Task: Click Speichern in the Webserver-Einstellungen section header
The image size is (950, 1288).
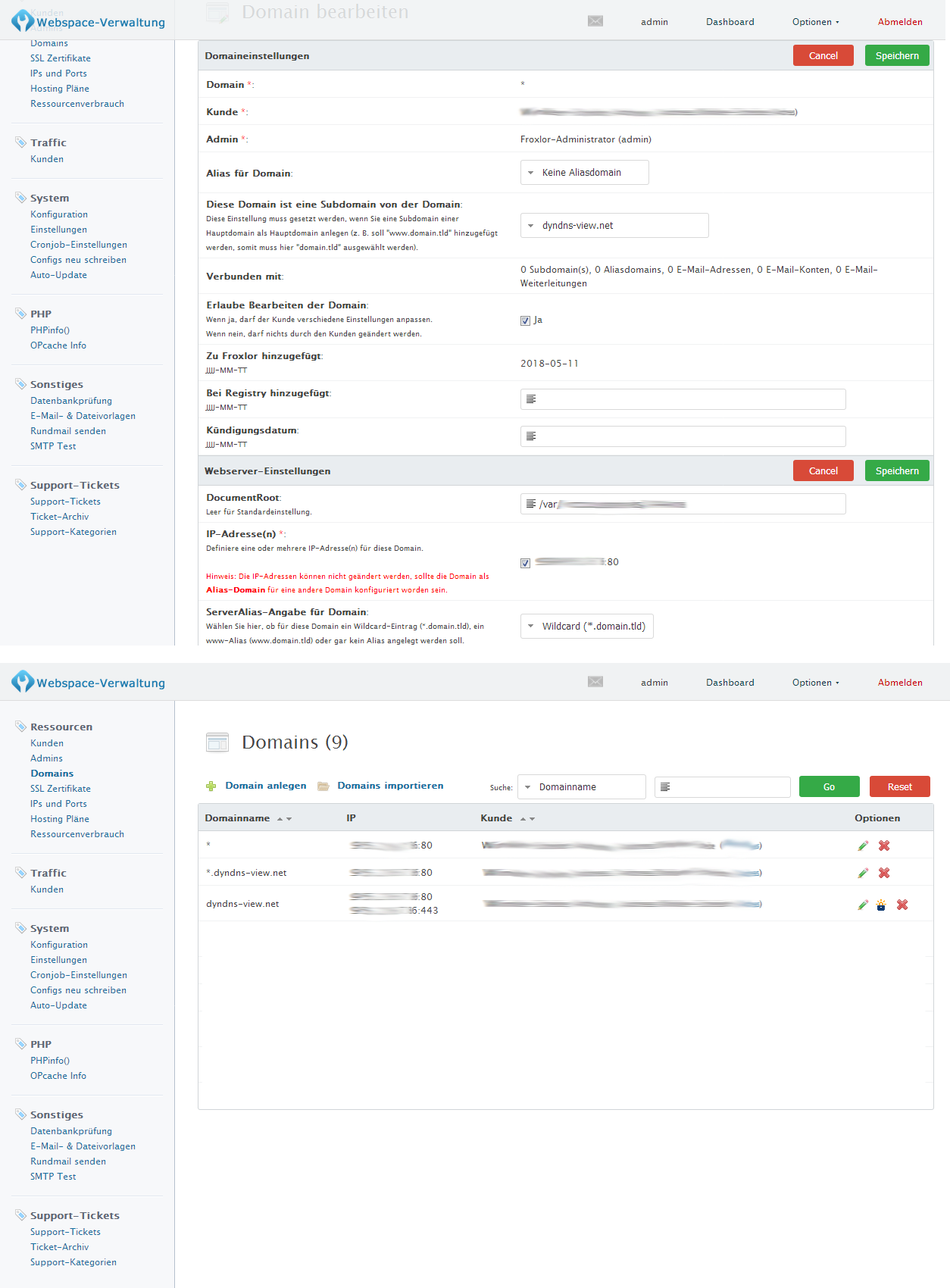Action: pyautogui.click(x=897, y=470)
